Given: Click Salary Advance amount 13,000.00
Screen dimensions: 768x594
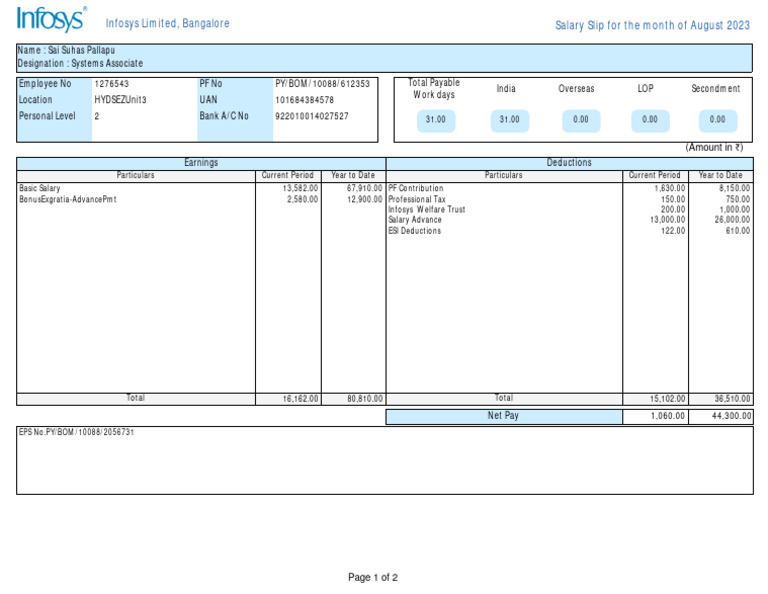Looking at the screenshot, I should [668, 220].
